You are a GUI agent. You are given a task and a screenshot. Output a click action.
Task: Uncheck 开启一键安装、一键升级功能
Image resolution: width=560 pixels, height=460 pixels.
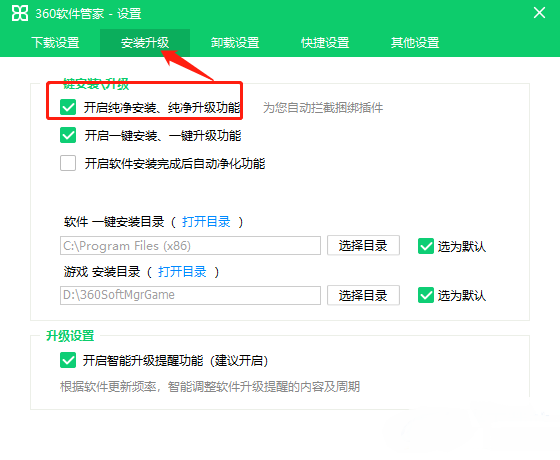click(x=68, y=135)
